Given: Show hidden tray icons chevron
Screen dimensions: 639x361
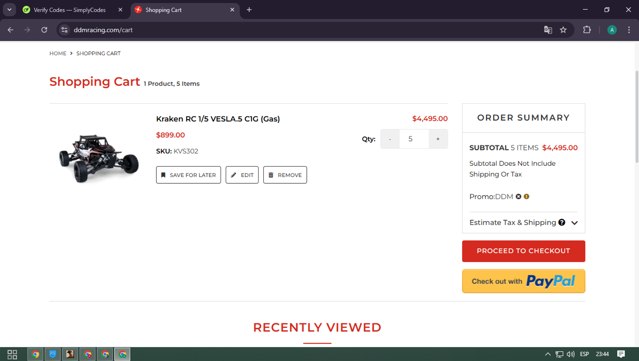Looking at the screenshot, I should 548,354.
